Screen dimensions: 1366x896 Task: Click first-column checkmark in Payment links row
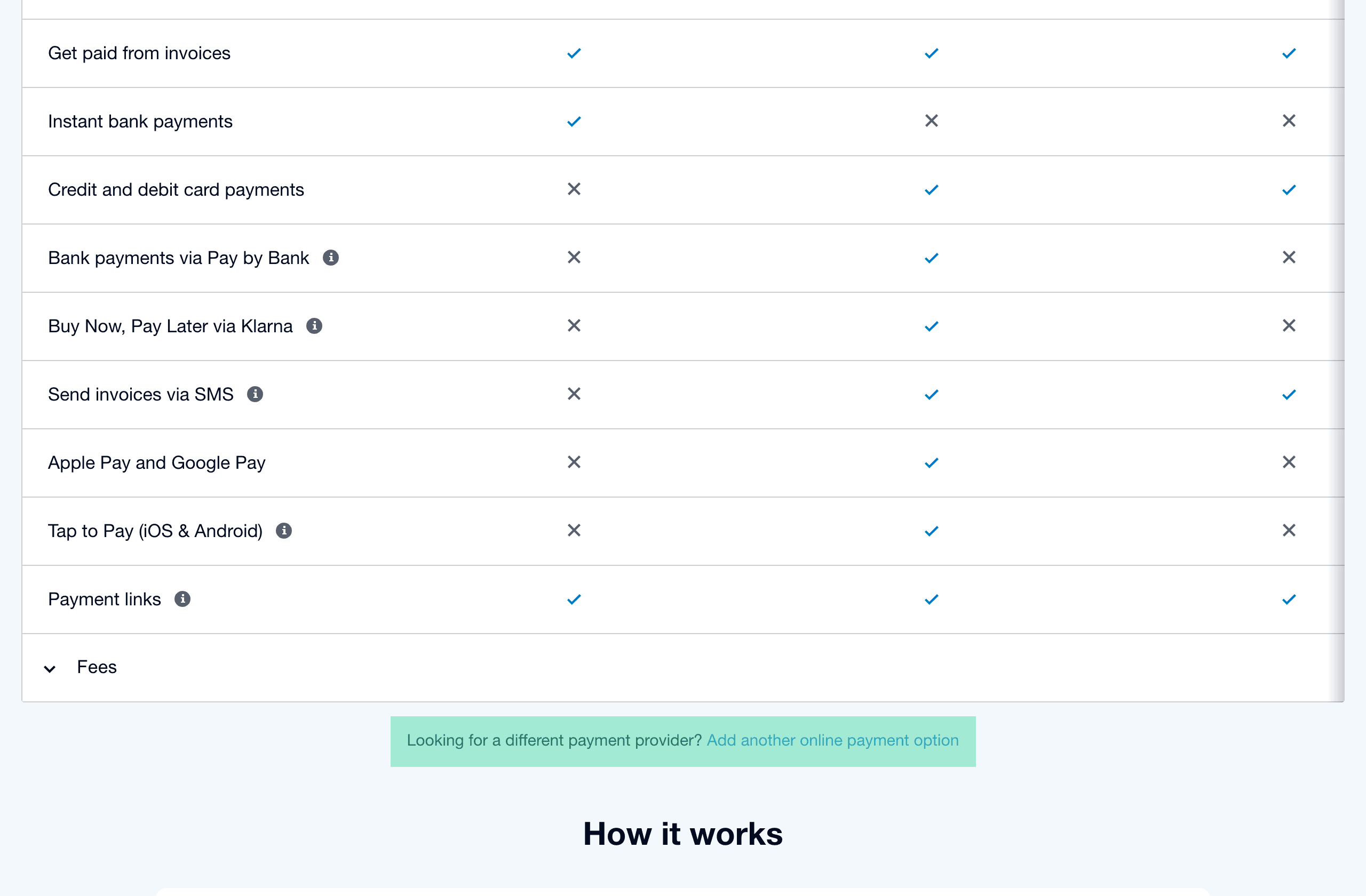click(574, 599)
